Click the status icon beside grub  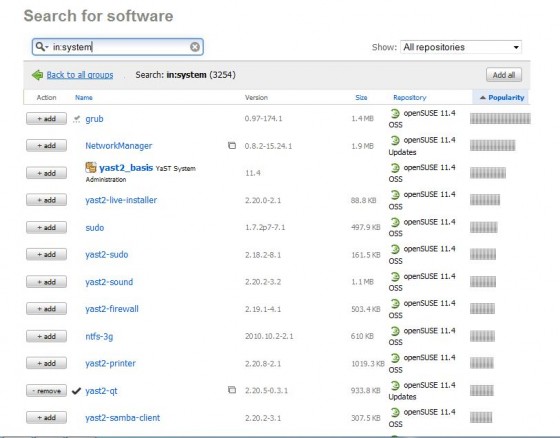tap(76, 119)
